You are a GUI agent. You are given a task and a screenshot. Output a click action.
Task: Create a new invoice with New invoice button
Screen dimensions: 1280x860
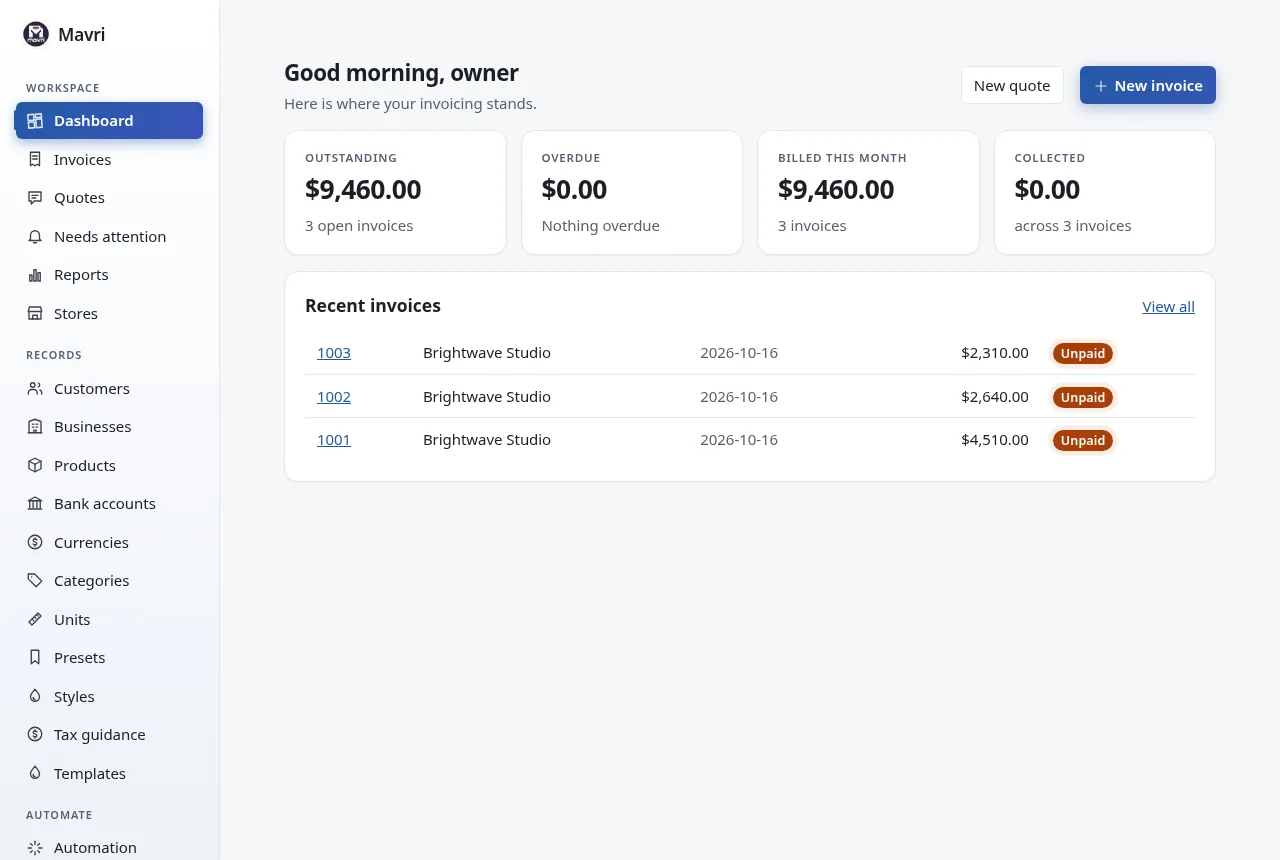(x=1148, y=86)
